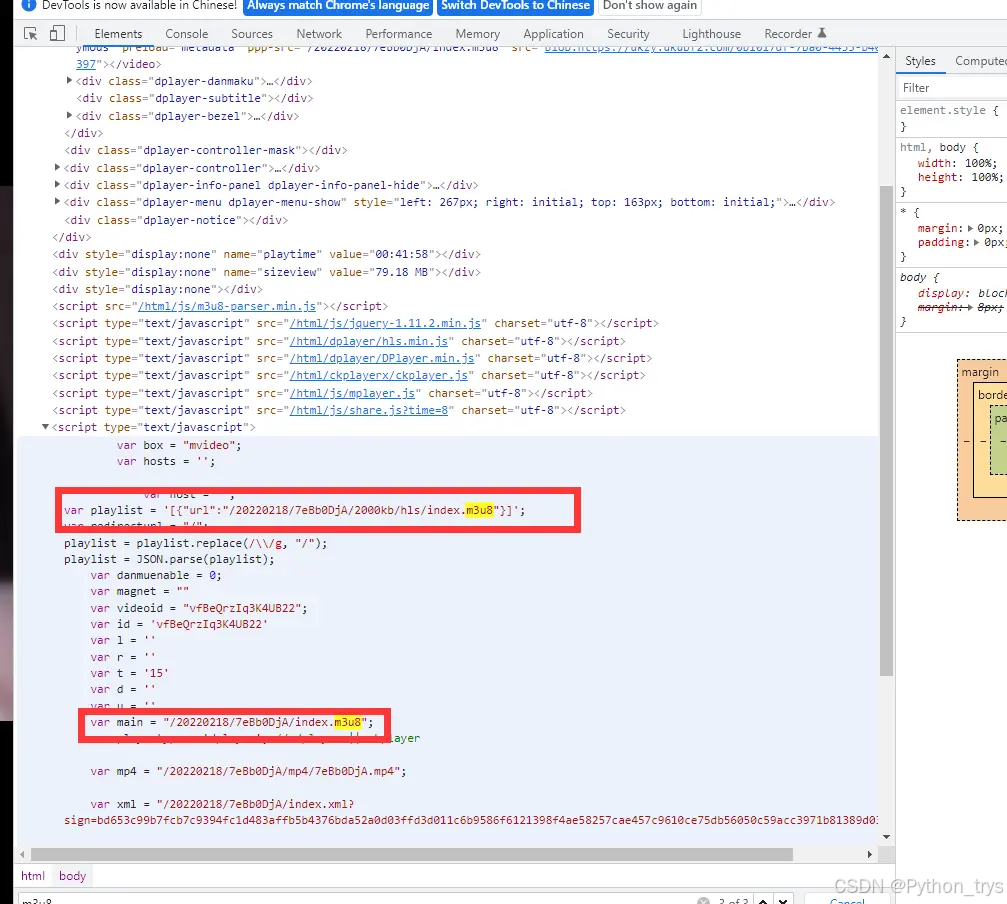Click the vertical scrollbar of the Elements panel

(886, 430)
